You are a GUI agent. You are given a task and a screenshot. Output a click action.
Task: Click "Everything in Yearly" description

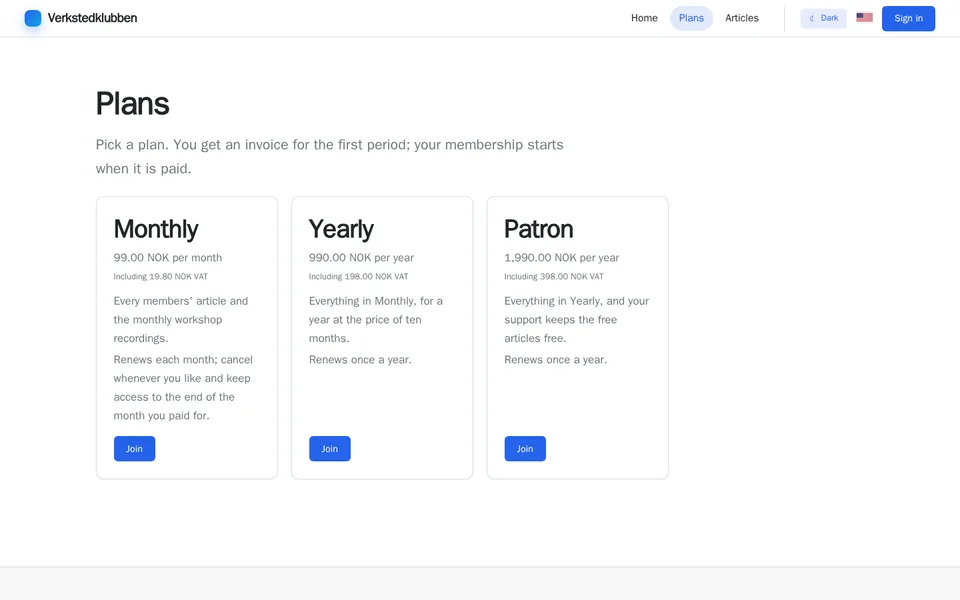tap(576, 320)
